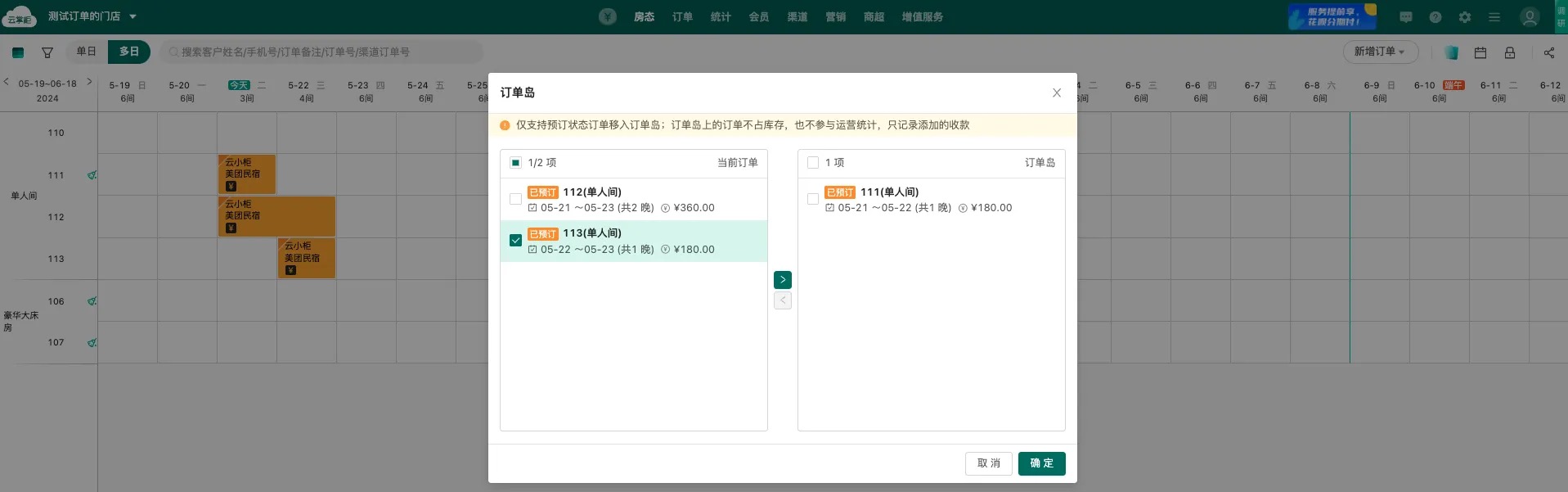The image size is (1568, 492).
Task: Click the 调研 survey tab at edge
Action: [1561, 16]
